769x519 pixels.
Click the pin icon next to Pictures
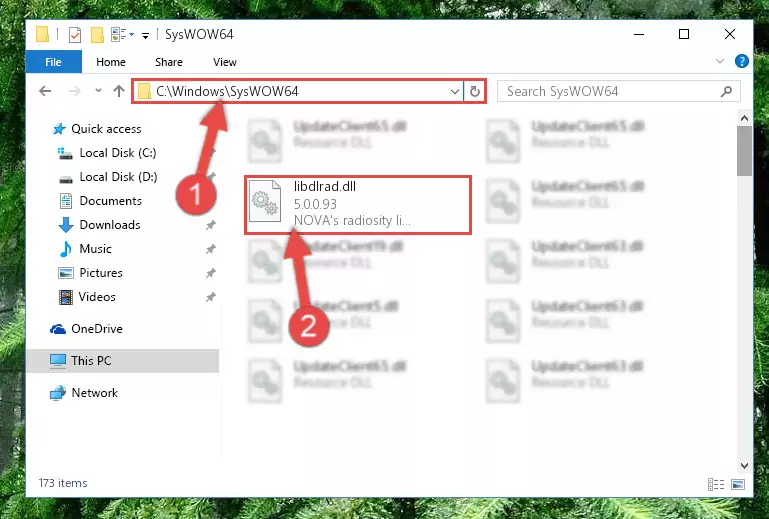click(210, 273)
